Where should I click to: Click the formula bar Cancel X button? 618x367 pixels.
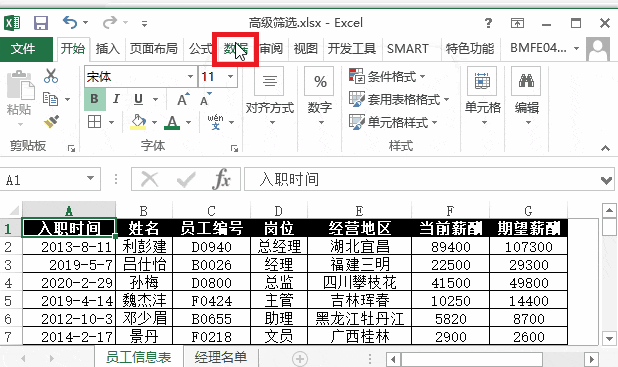point(150,179)
